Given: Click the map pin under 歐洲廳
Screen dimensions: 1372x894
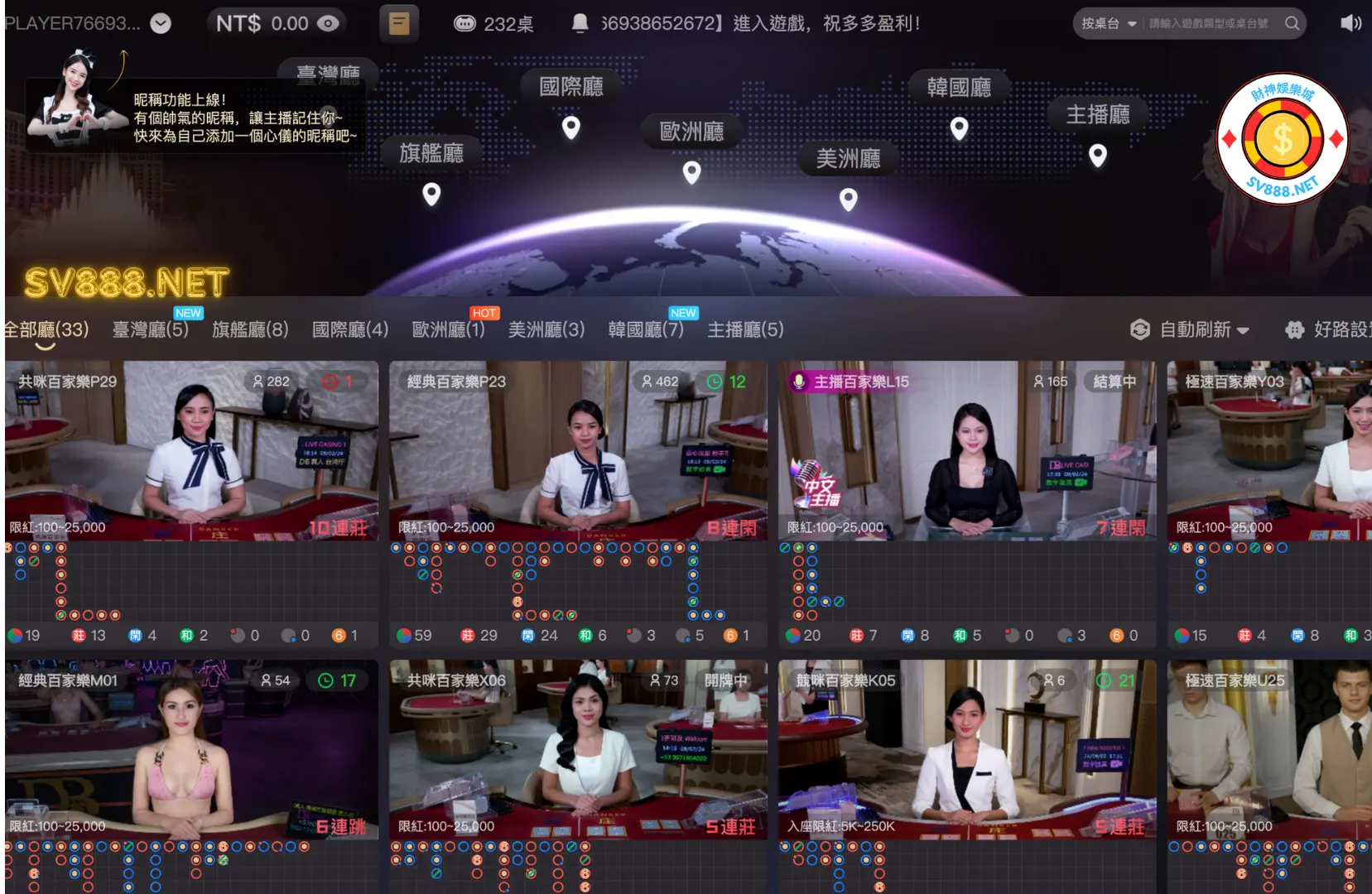Looking at the screenshot, I should click(x=691, y=172).
